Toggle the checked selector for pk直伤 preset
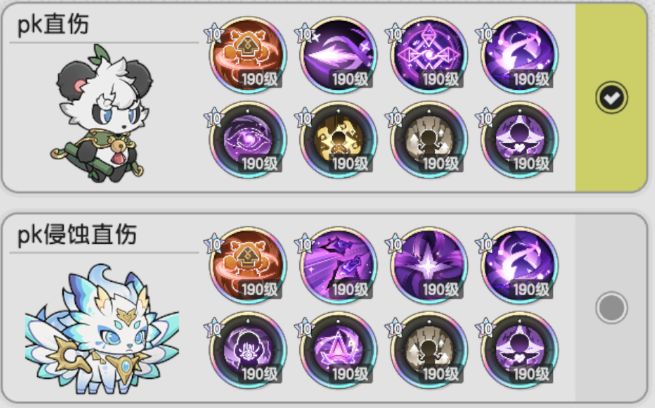The image size is (655, 408). [x=611, y=98]
